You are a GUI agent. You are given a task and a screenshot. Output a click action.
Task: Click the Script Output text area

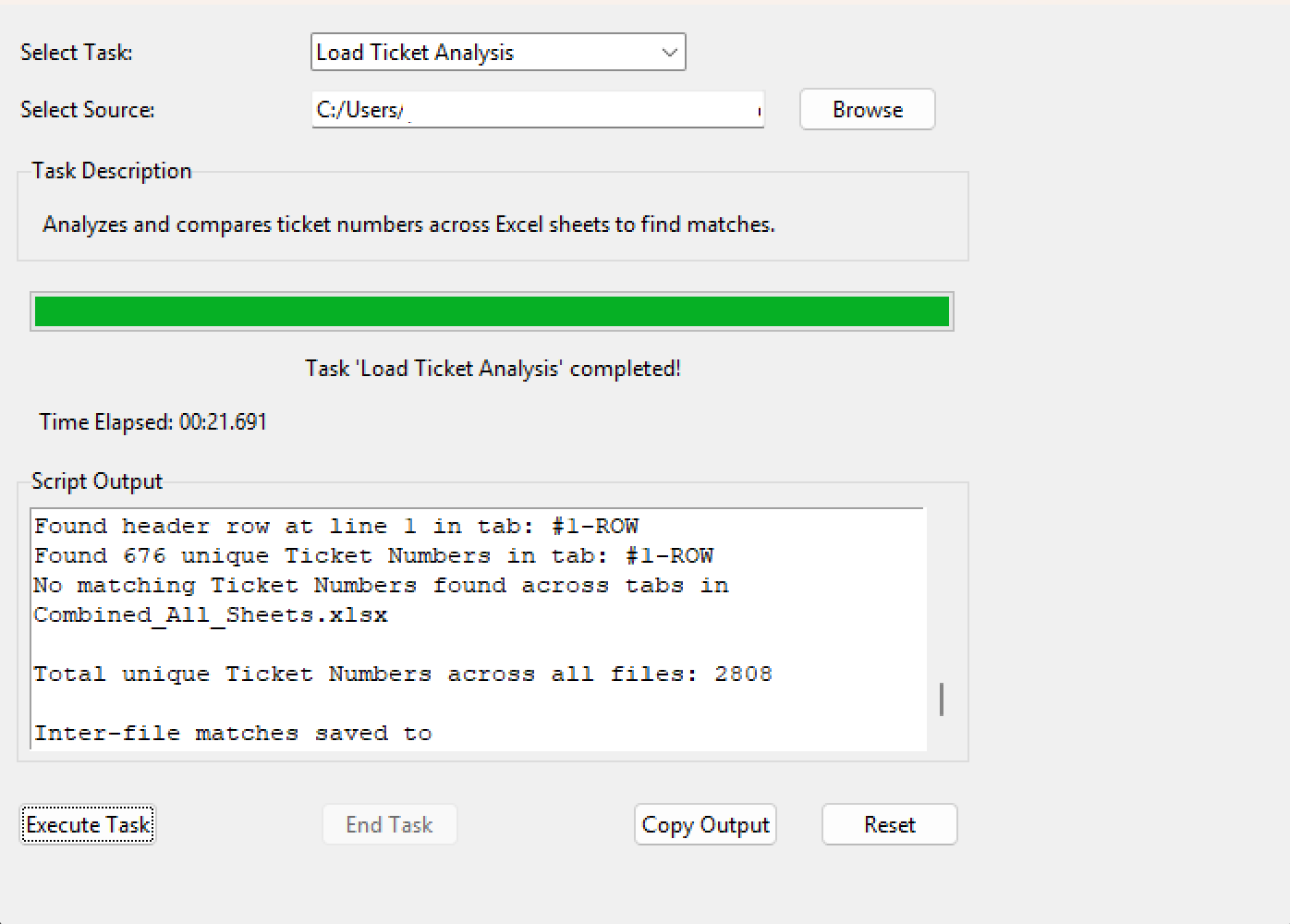[x=476, y=628]
